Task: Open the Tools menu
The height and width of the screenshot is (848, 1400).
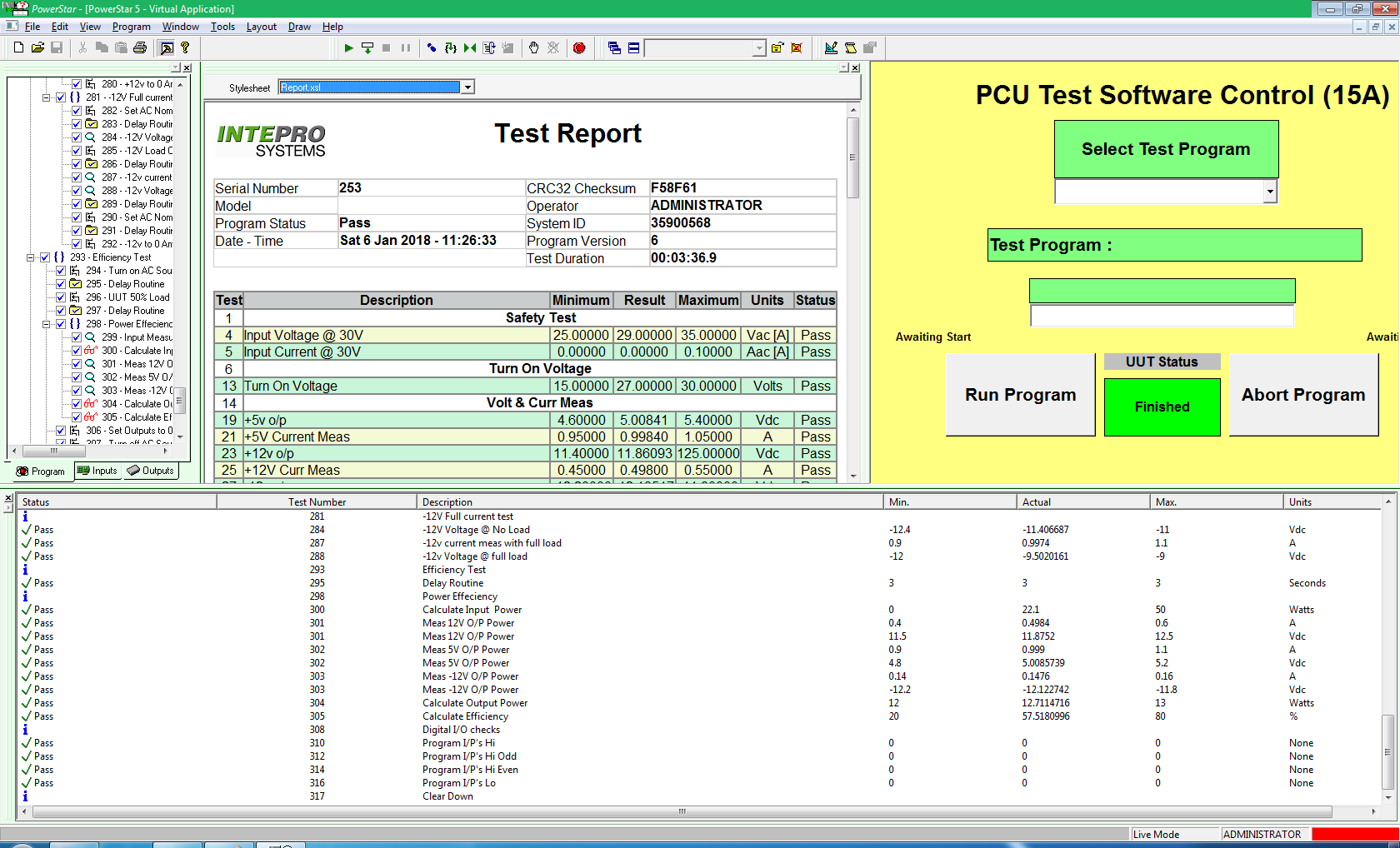Action: point(222,26)
